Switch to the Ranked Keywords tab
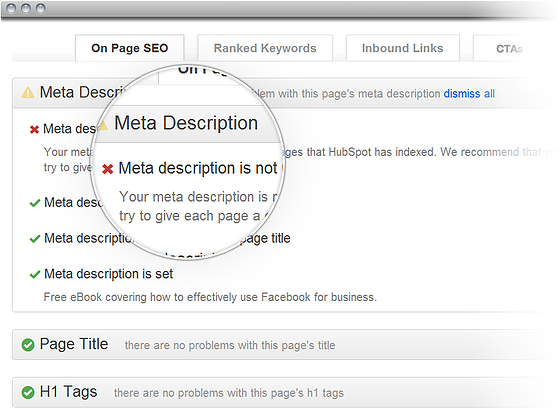This screenshot has height=420, width=560. 265,48
